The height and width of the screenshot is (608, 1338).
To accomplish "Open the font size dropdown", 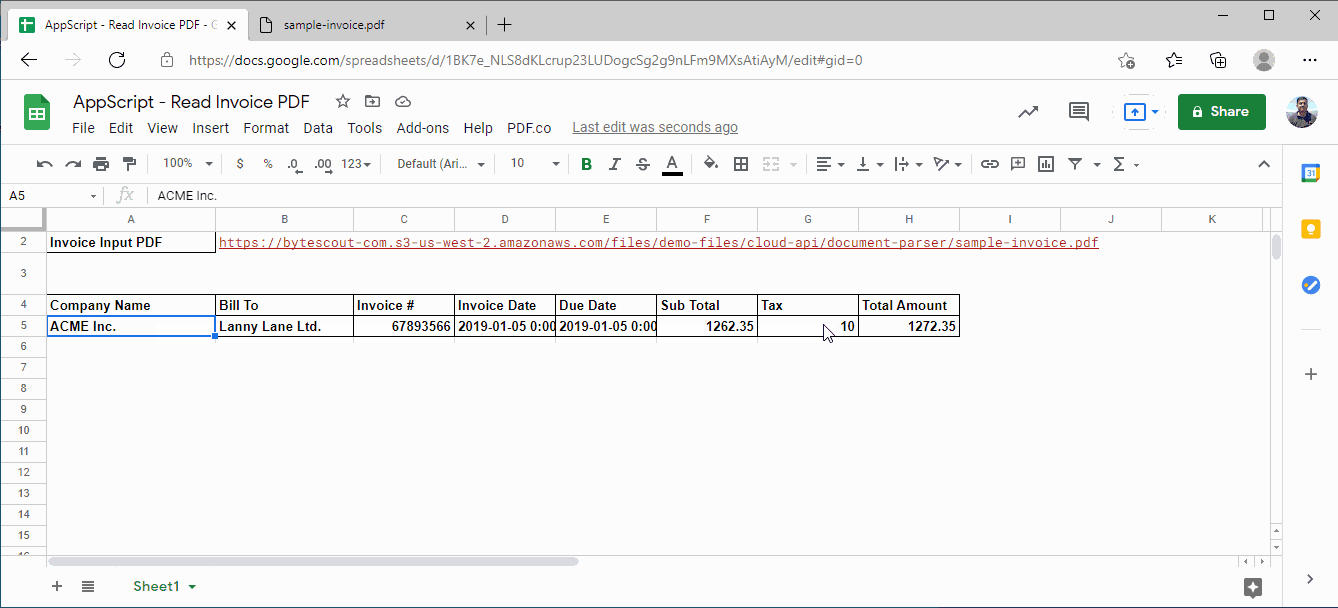I will [x=535, y=164].
